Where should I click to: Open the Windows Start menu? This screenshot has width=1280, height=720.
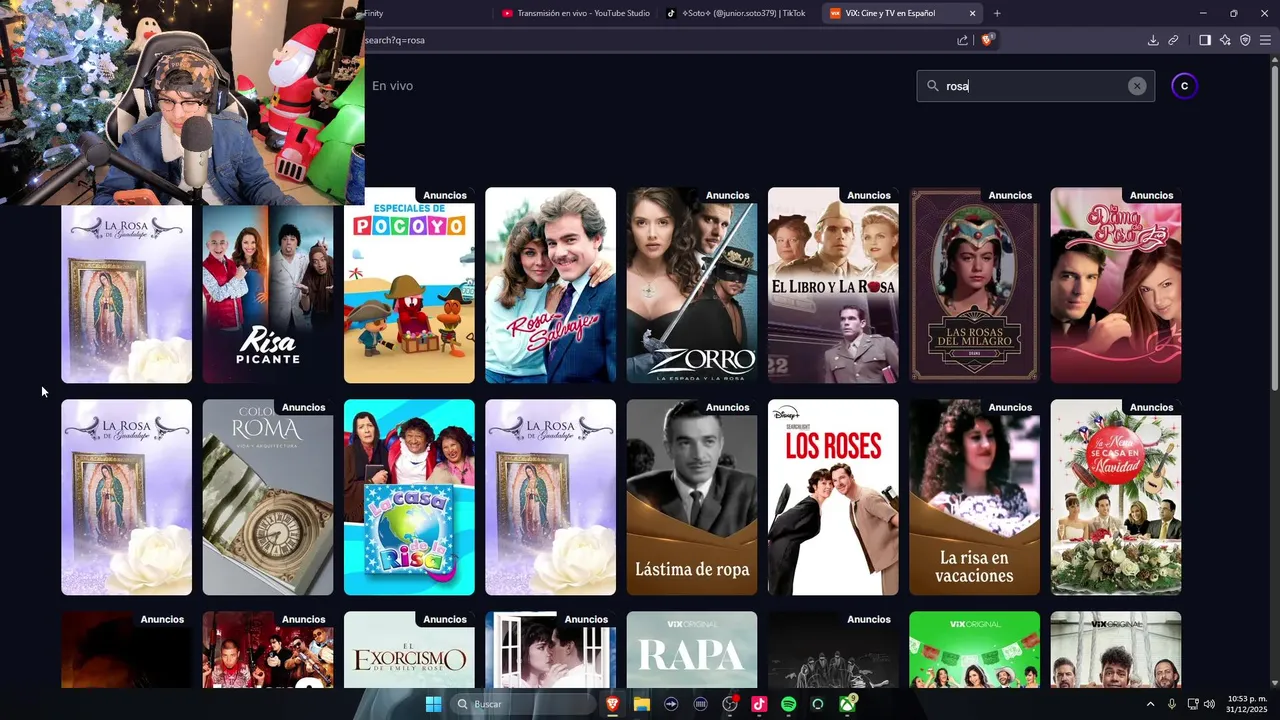tap(433, 704)
